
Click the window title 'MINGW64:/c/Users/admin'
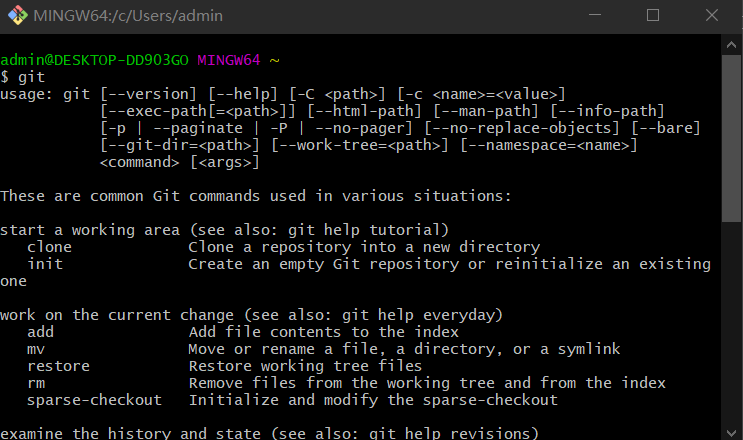128,16
